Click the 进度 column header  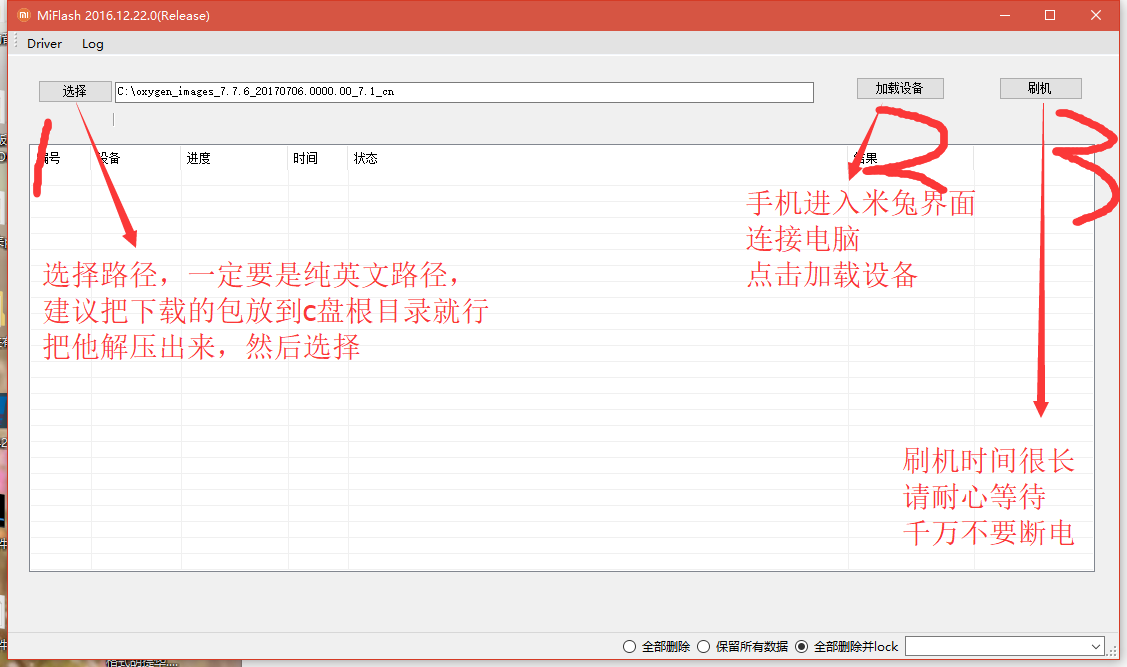point(234,158)
